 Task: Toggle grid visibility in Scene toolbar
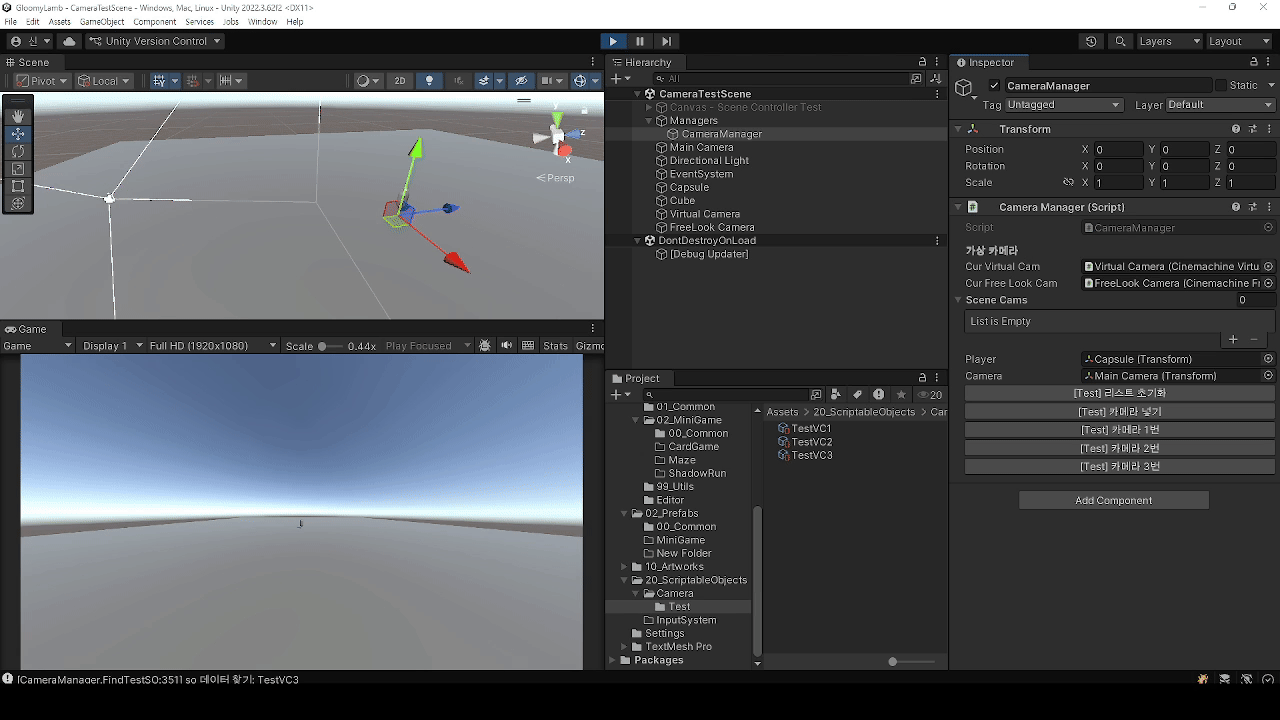coord(159,81)
